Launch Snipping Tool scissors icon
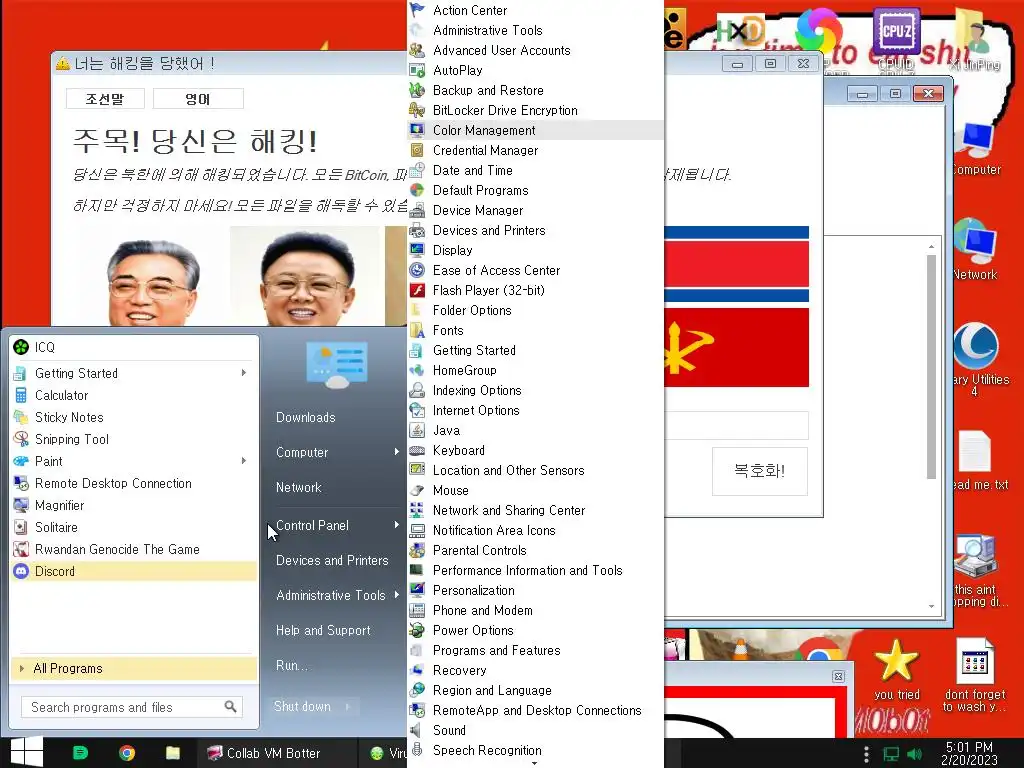The height and width of the screenshot is (768, 1024). (21, 439)
